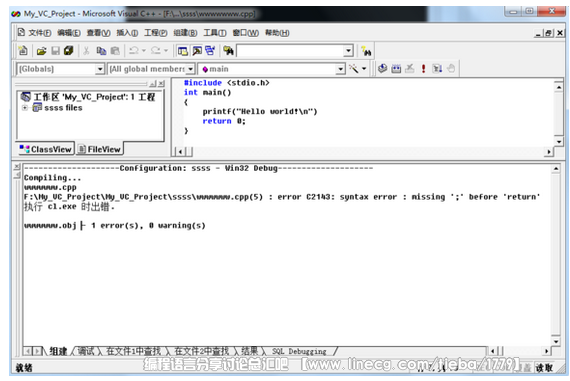Image resolution: width=570 pixels, height=381 pixels.
Task: Click the Window List icon
Action: [210, 51]
